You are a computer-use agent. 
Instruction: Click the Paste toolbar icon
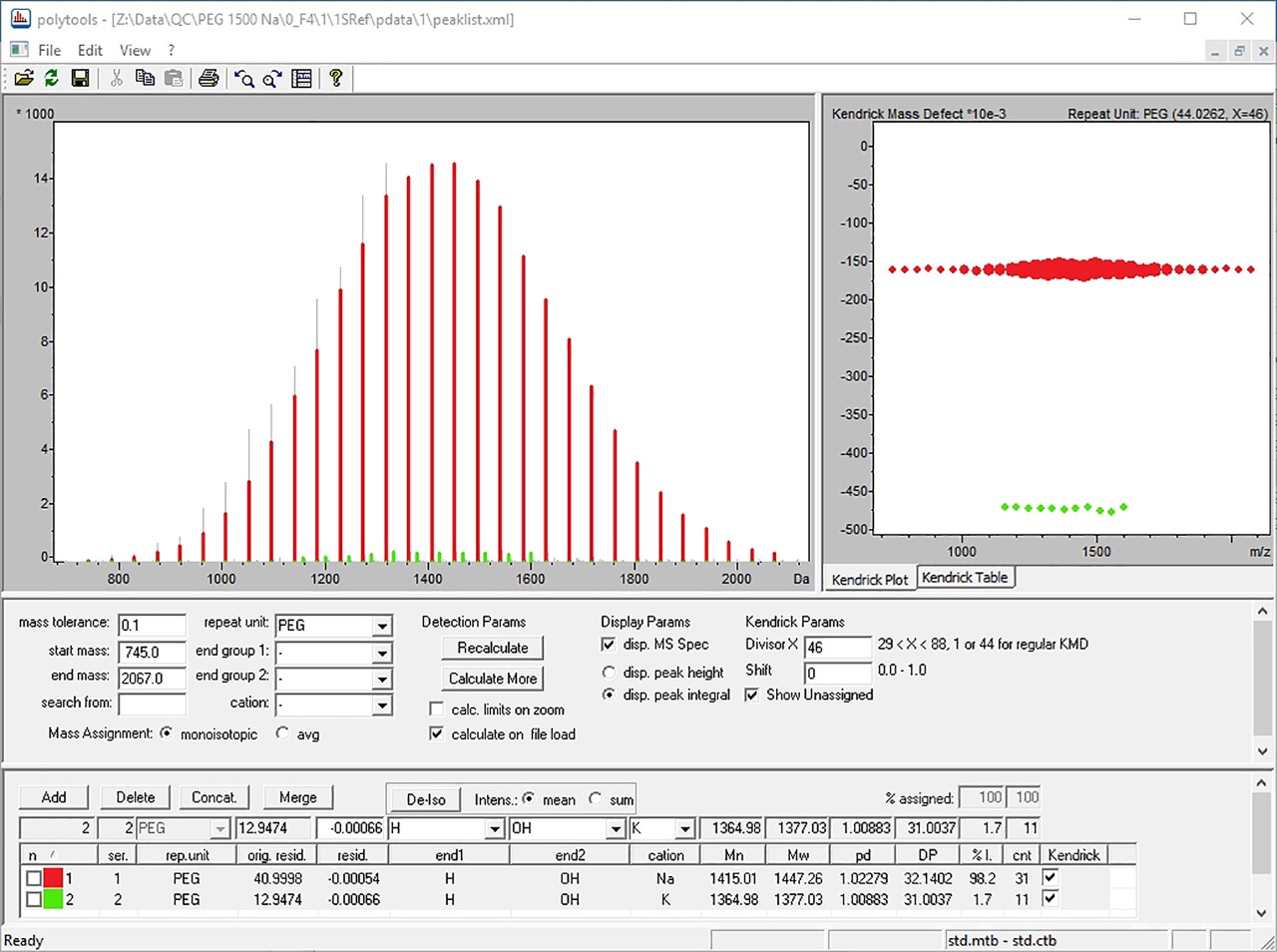[173, 78]
